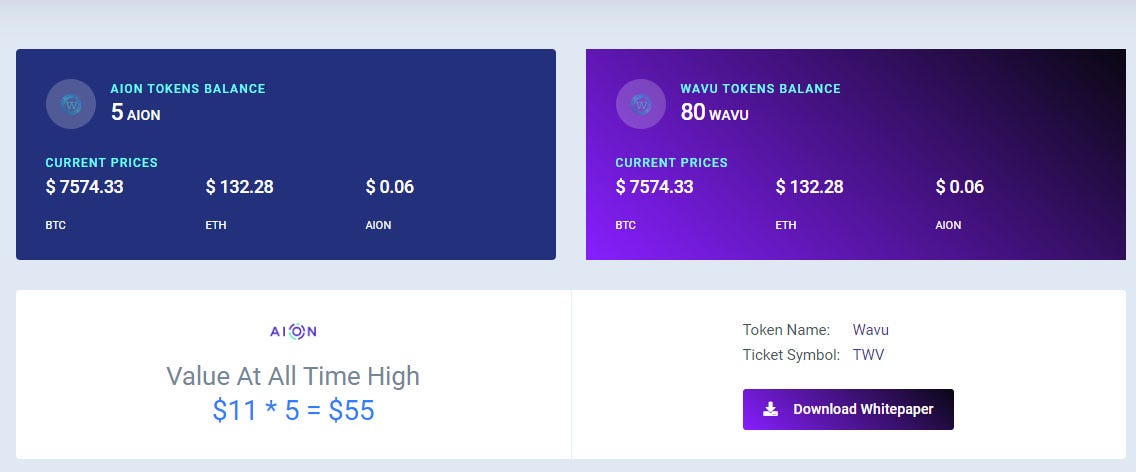Click the download icon in Whitepaper button

771,409
